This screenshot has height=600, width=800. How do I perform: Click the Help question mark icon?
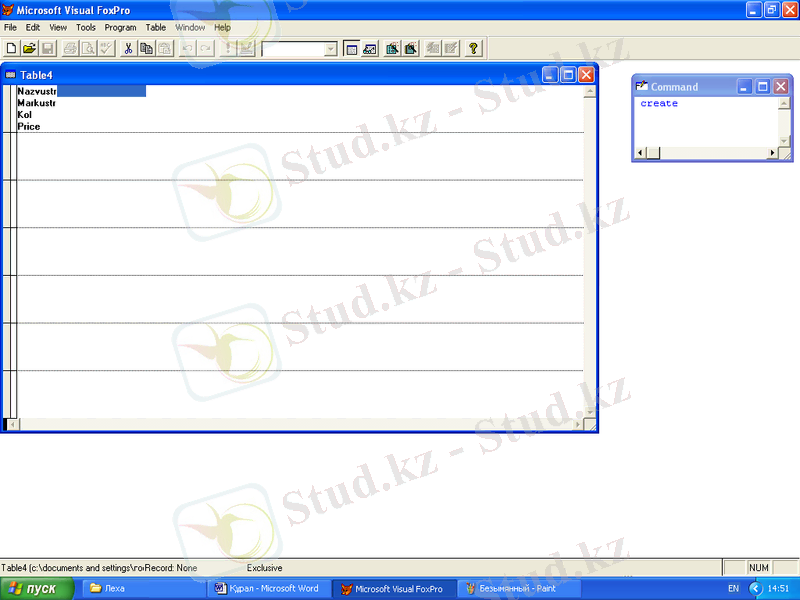(x=473, y=48)
